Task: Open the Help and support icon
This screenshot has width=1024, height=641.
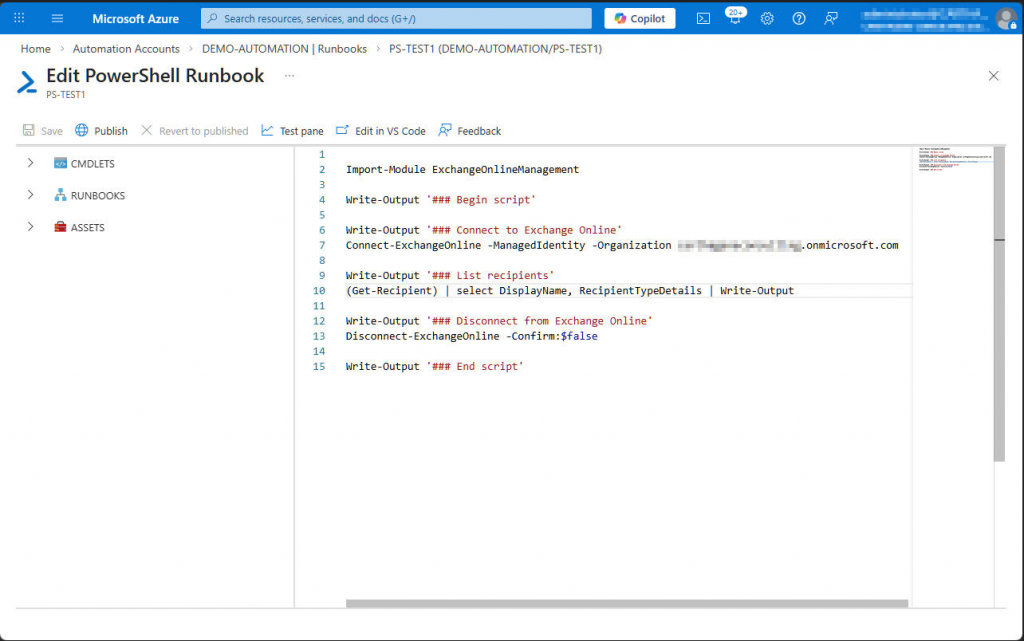Action: coord(798,18)
